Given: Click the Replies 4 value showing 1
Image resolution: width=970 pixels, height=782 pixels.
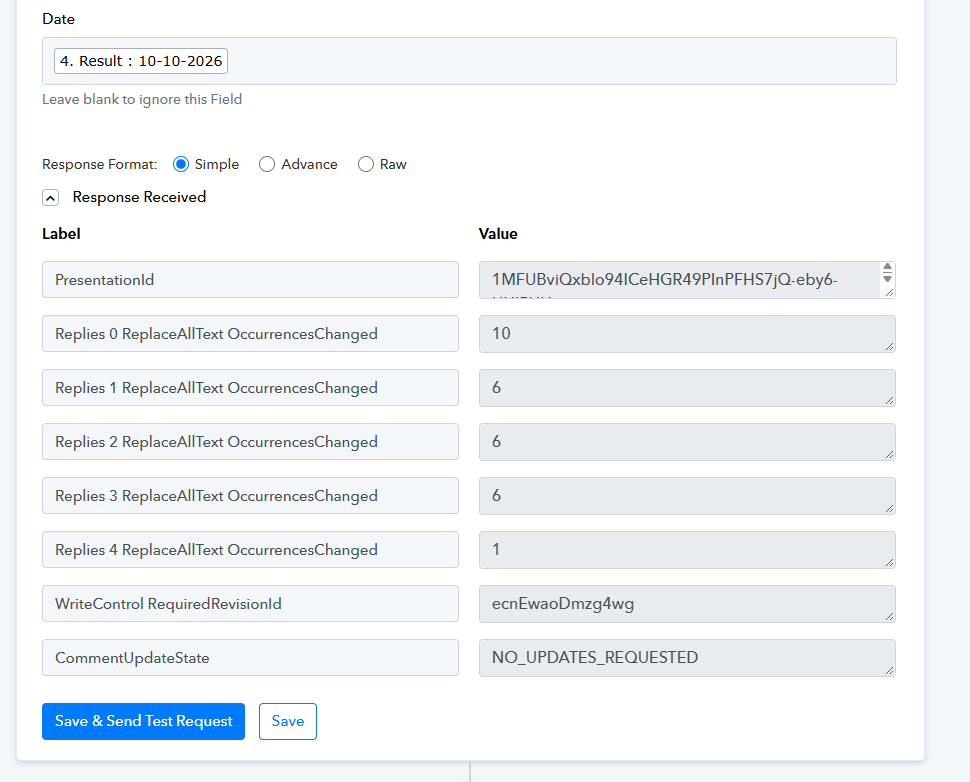Looking at the screenshot, I should [687, 550].
